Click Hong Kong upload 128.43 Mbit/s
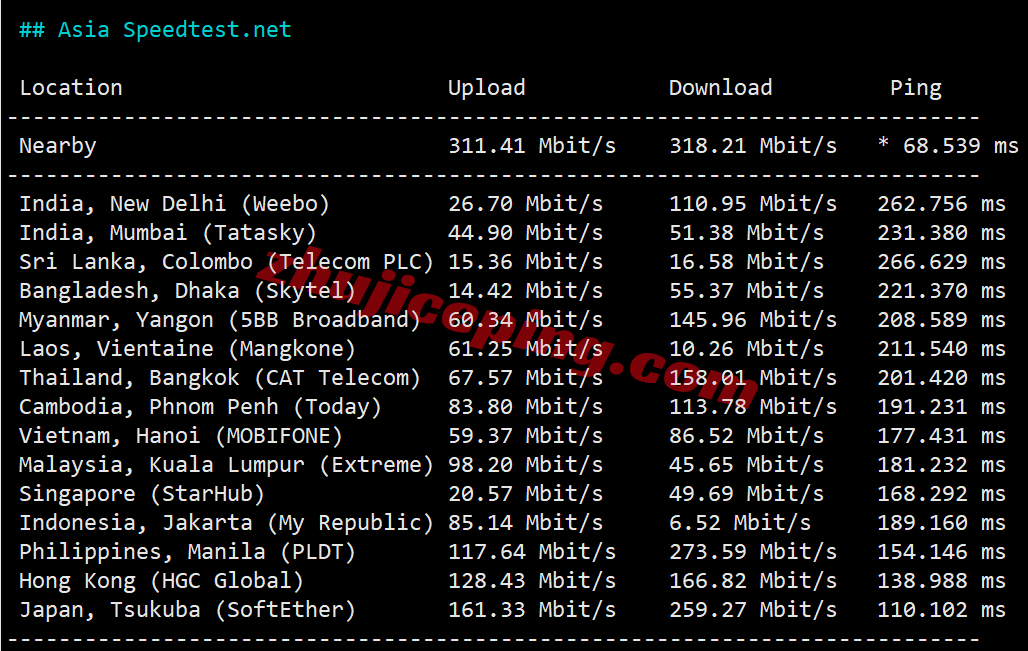The height and width of the screenshot is (651, 1028). [532, 581]
